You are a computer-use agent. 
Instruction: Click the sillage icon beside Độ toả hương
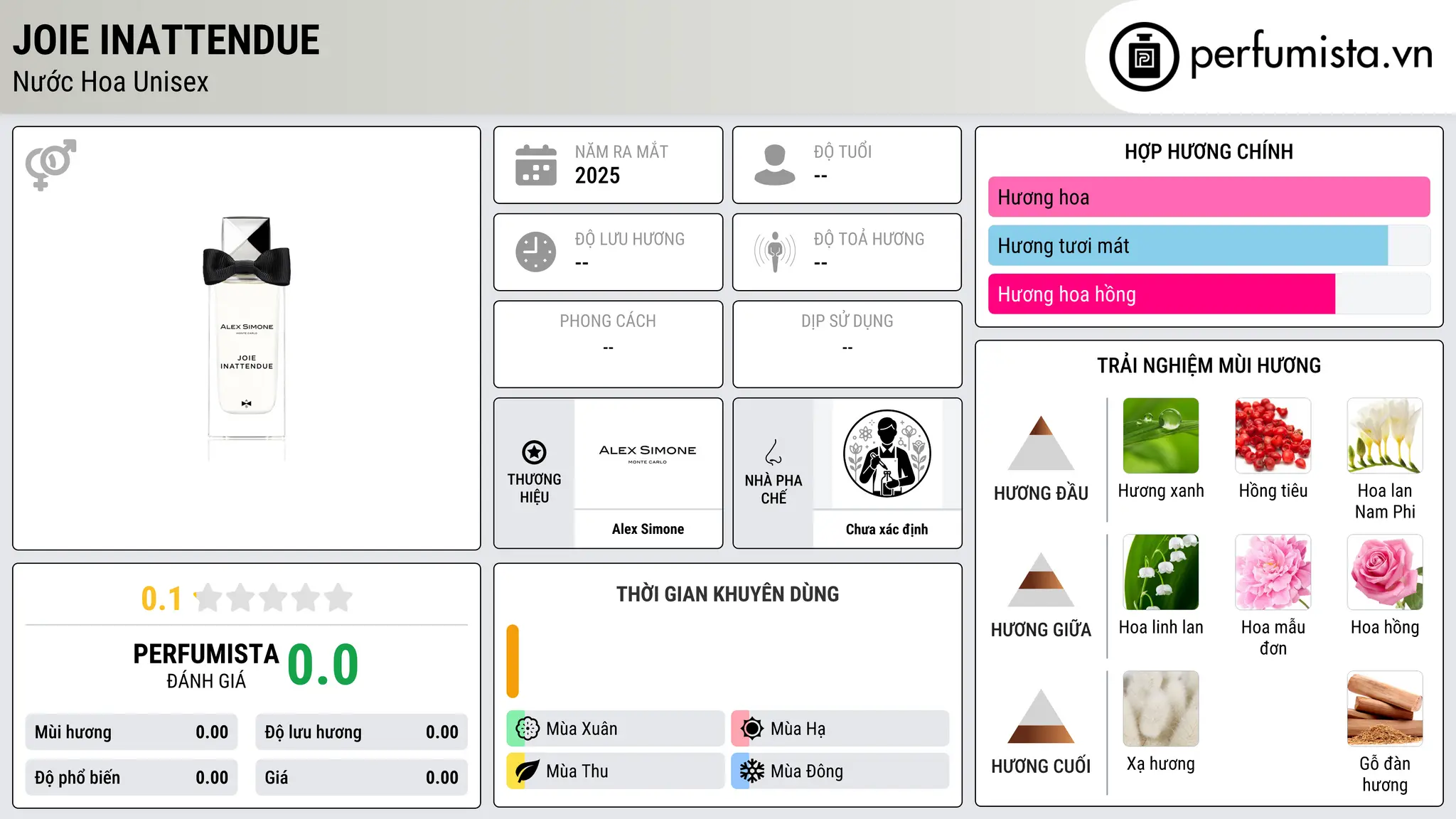(x=775, y=252)
